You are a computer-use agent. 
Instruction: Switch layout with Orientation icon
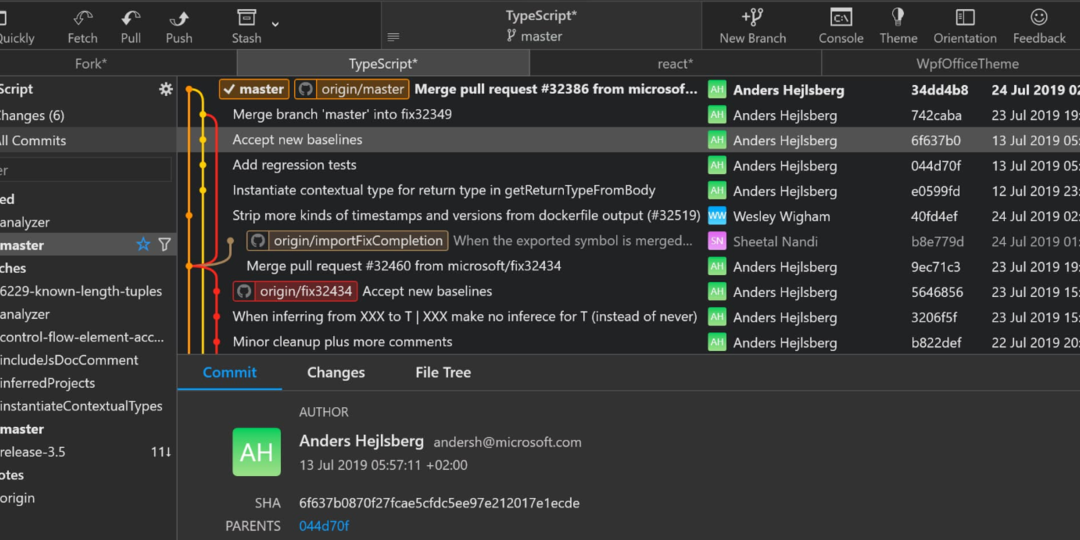pyautogui.click(x=965, y=17)
